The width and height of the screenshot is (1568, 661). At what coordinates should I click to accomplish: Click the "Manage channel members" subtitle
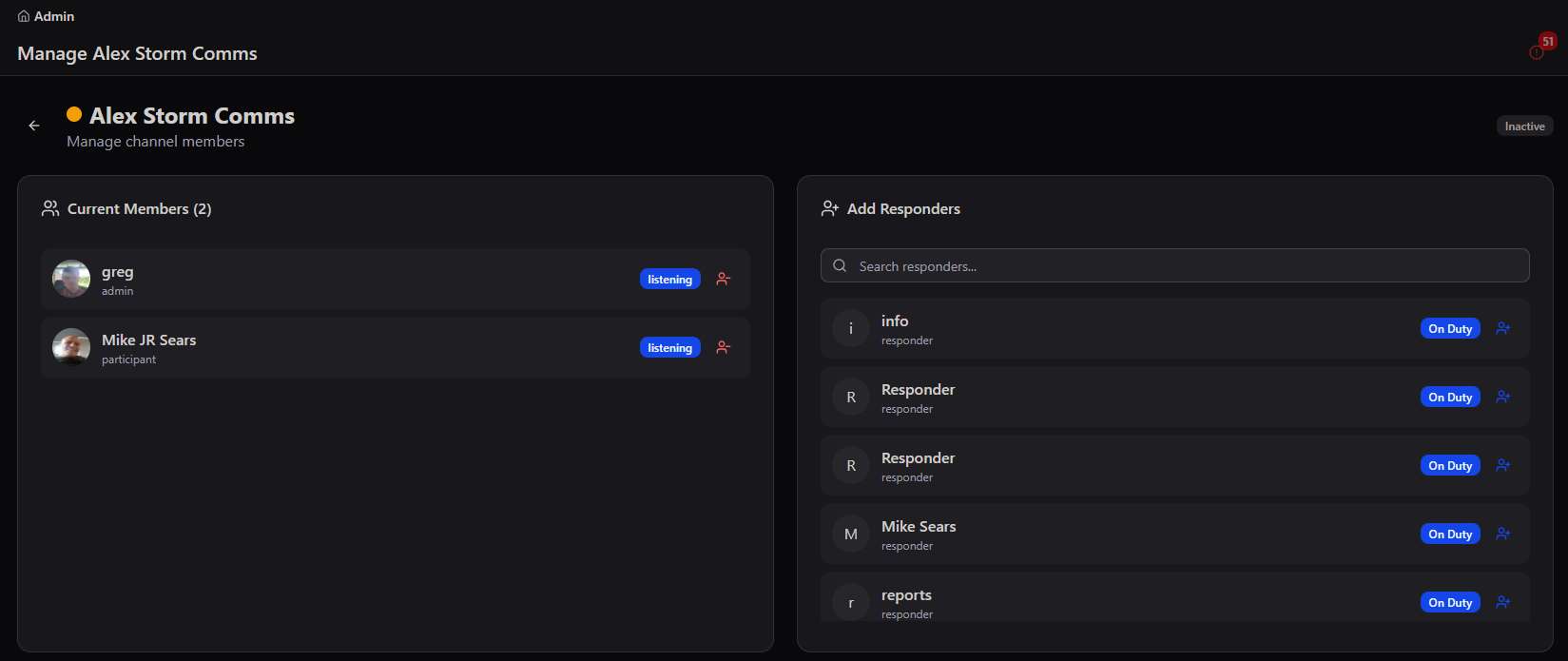coord(156,141)
